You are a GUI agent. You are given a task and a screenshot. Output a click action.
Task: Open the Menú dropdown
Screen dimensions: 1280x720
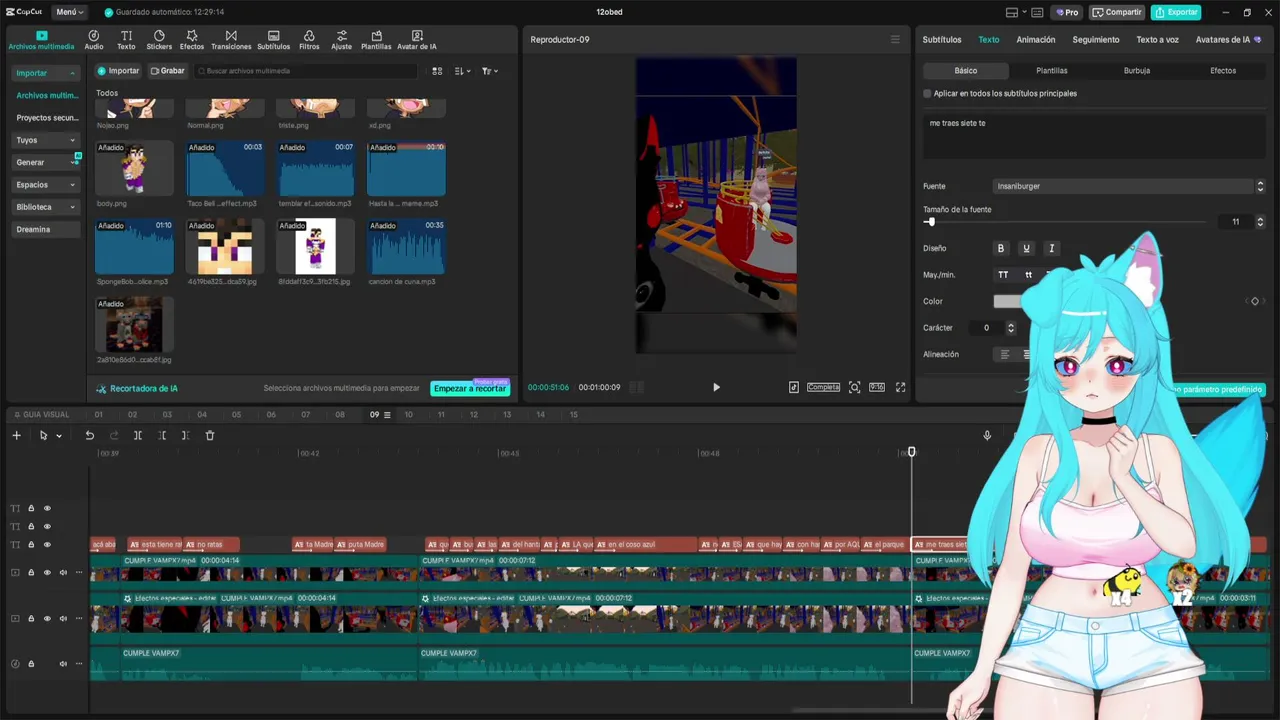[69, 12]
